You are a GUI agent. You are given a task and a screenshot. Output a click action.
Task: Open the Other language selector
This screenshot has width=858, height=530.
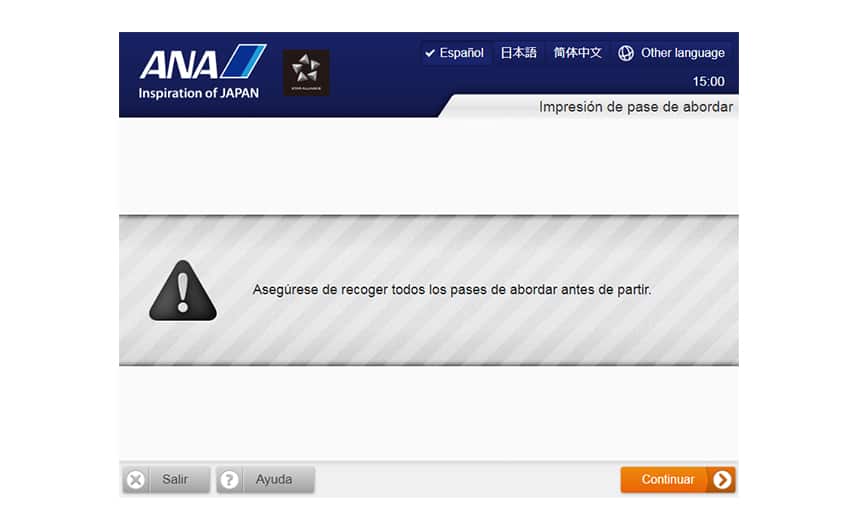(671, 53)
